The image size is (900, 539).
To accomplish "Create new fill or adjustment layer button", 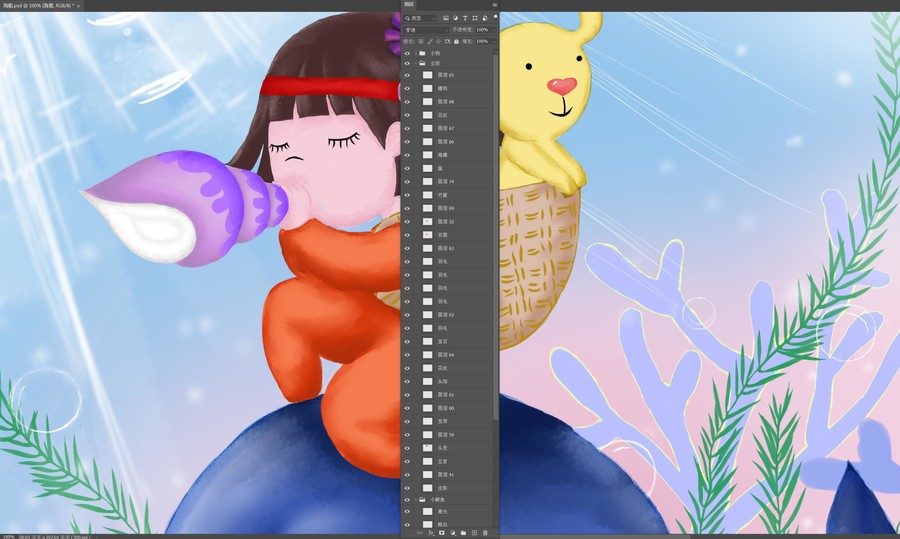I will 452,533.
